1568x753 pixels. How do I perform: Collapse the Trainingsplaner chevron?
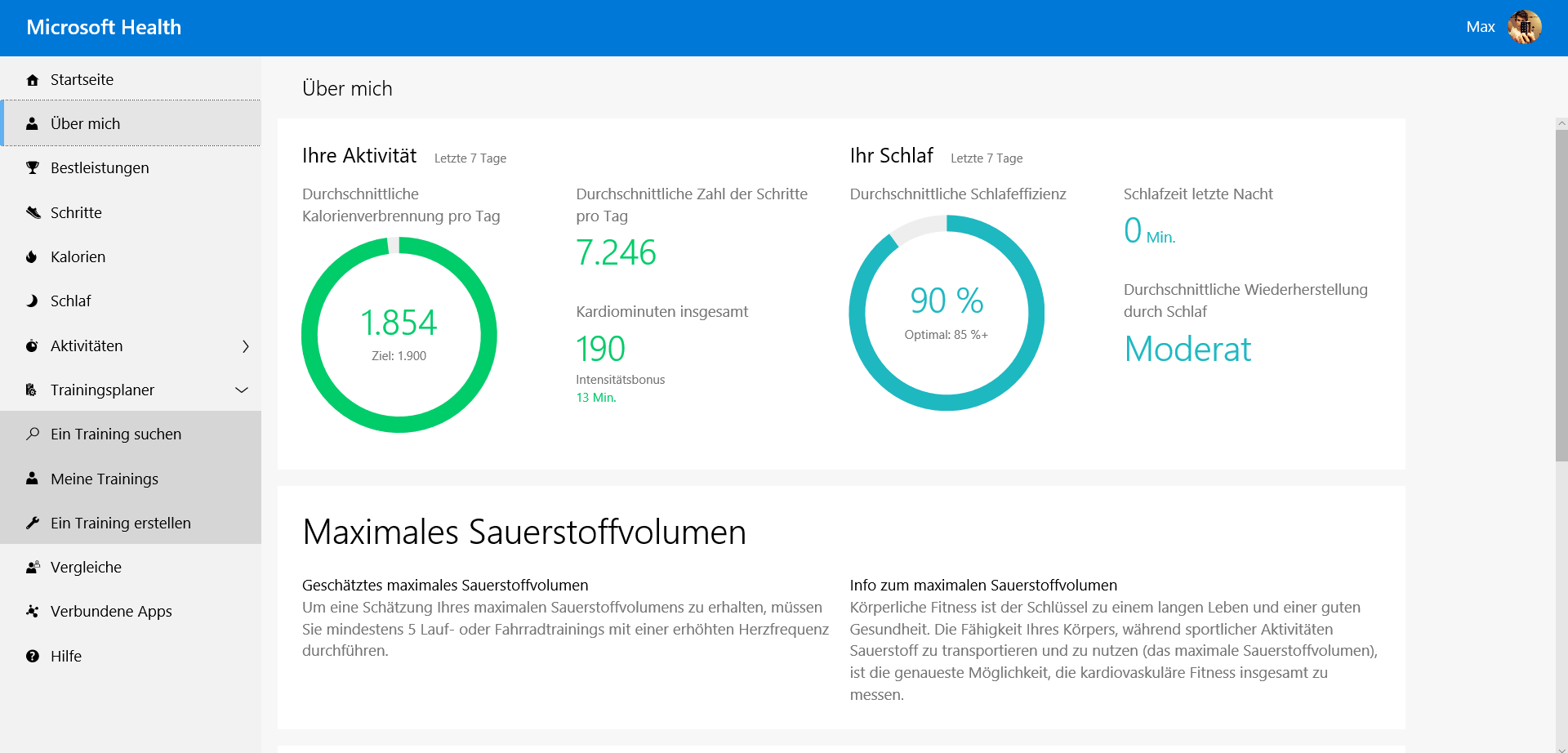click(242, 390)
